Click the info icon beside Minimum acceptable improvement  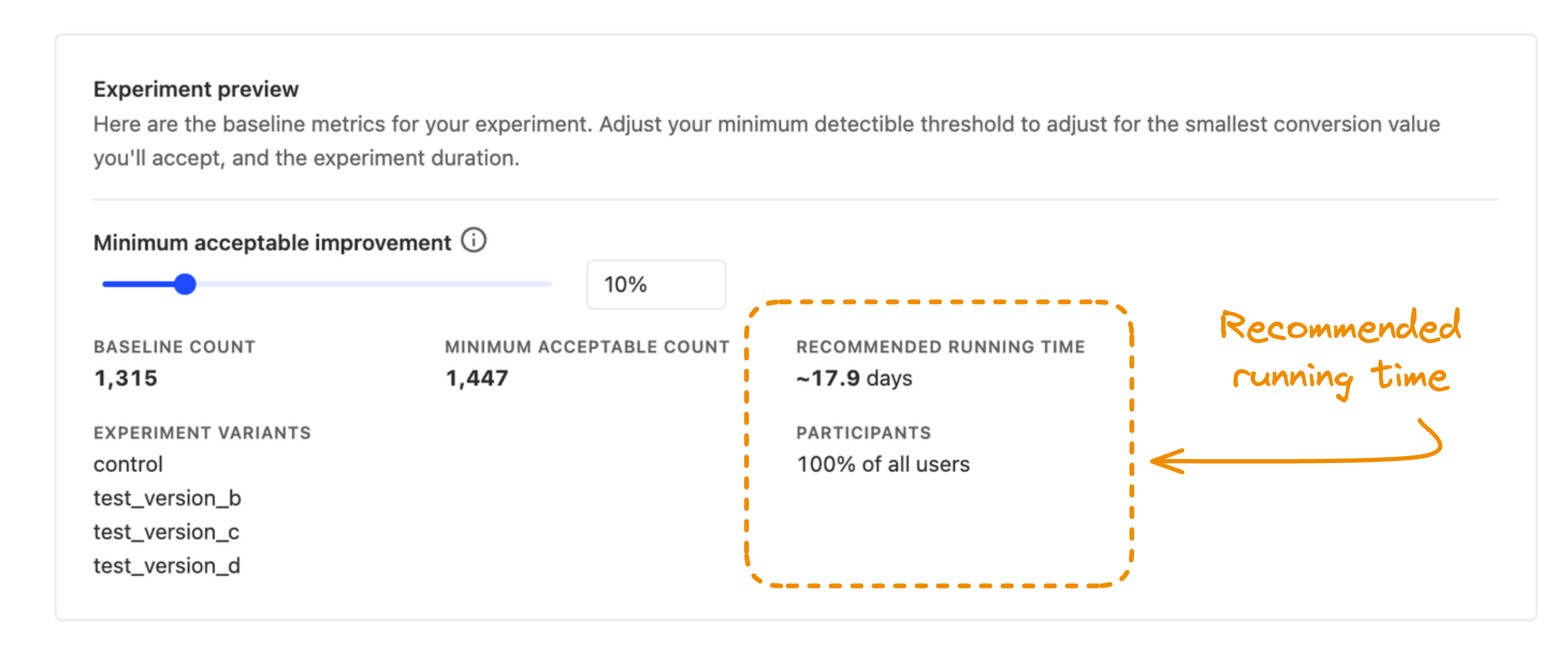tap(474, 241)
